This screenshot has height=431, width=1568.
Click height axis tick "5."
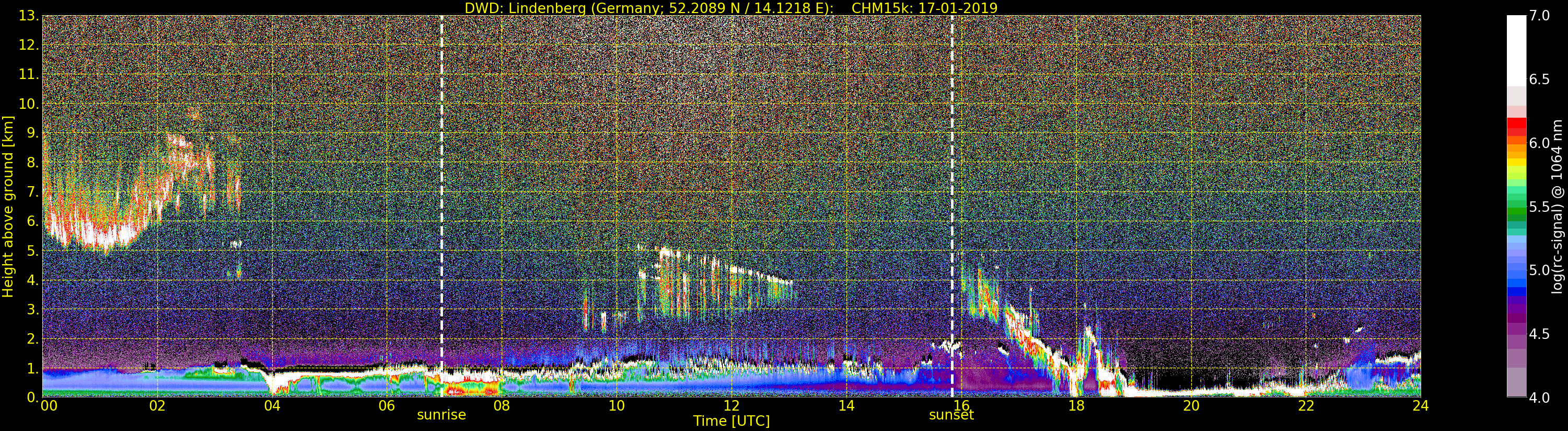32,251
